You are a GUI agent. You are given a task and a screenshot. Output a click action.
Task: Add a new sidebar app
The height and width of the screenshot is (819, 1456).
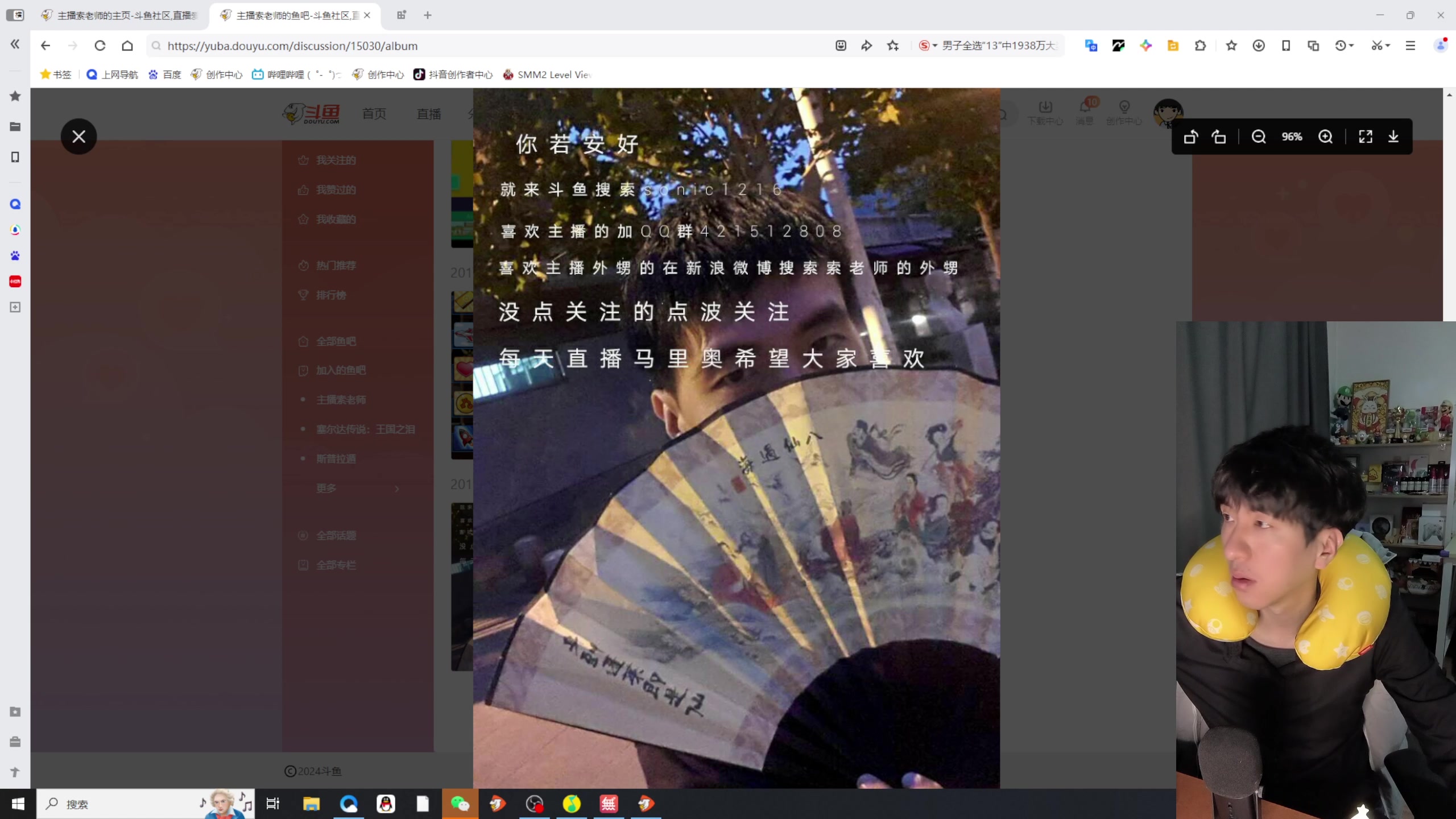15,307
